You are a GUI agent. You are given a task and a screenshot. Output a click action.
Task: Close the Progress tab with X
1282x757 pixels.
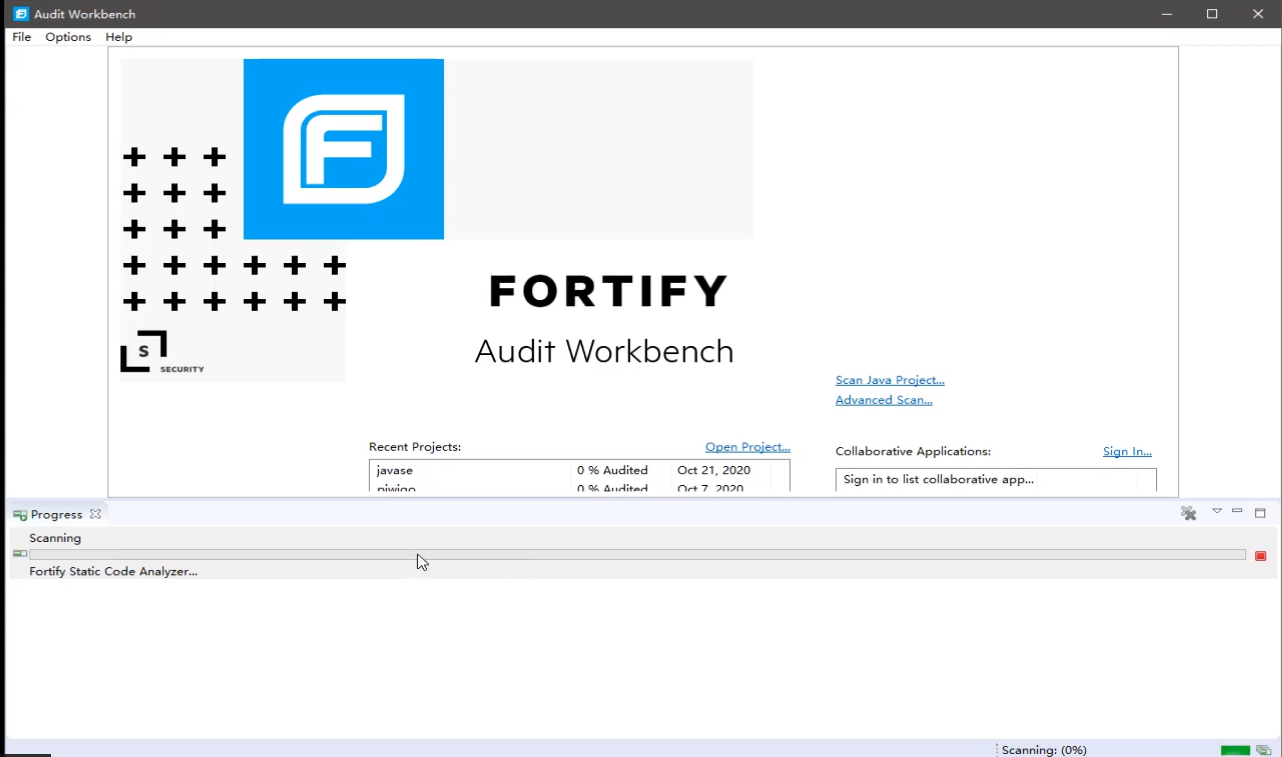point(95,514)
